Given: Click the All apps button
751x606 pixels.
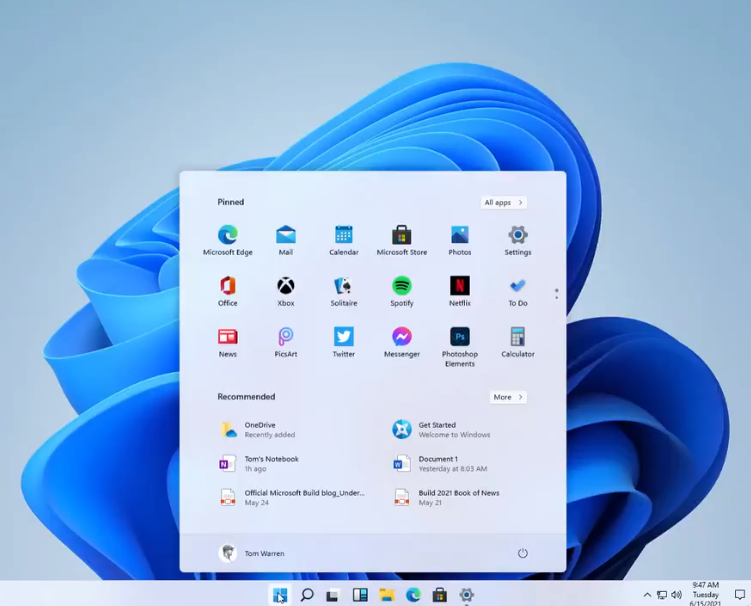Looking at the screenshot, I should pyautogui.click(x=503, y=203).
